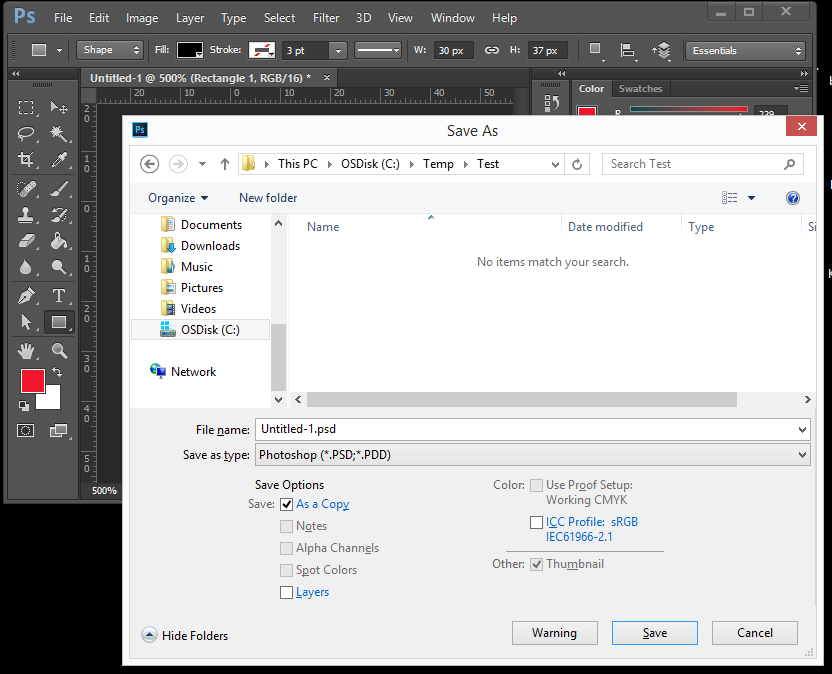Disable the Thumbnail option
The height and width of the screenshot is (674, 832).
537,563
